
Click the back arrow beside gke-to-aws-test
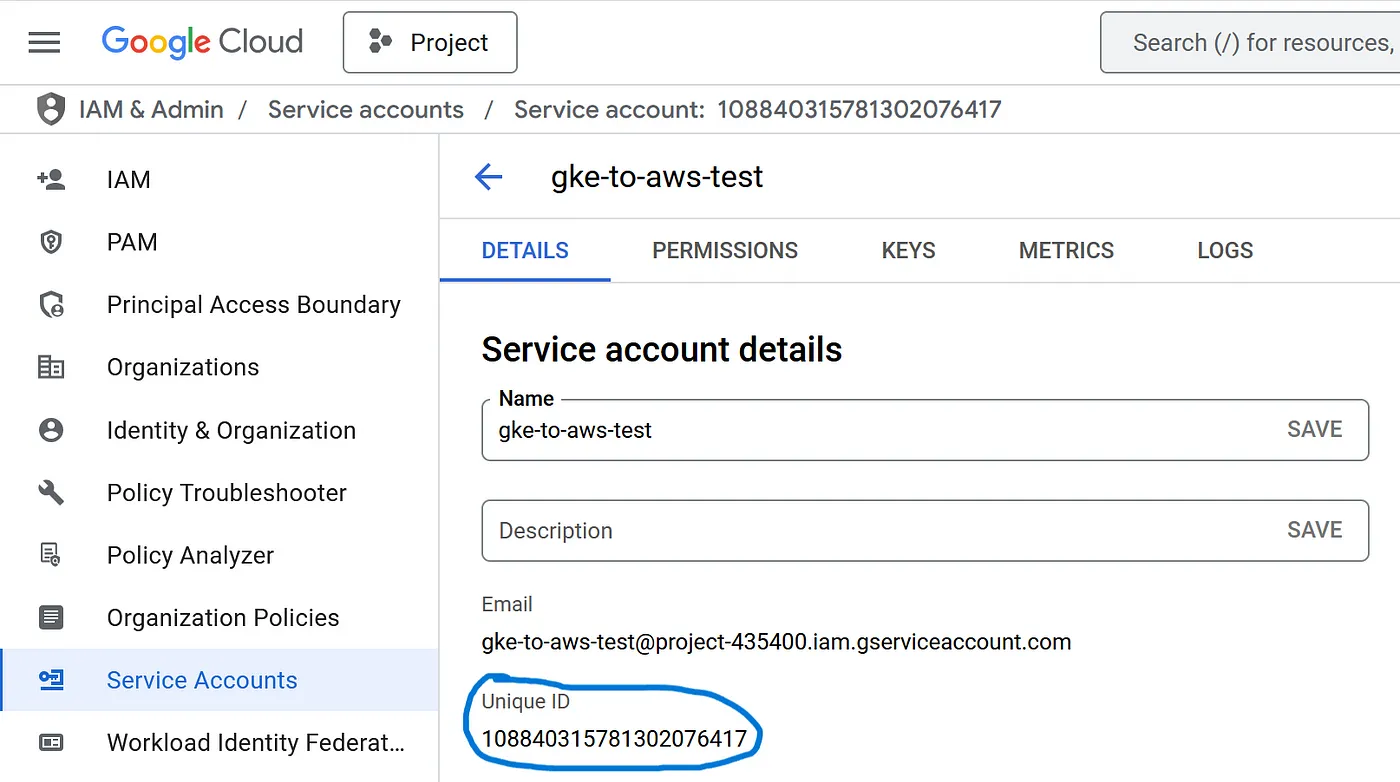488,178
